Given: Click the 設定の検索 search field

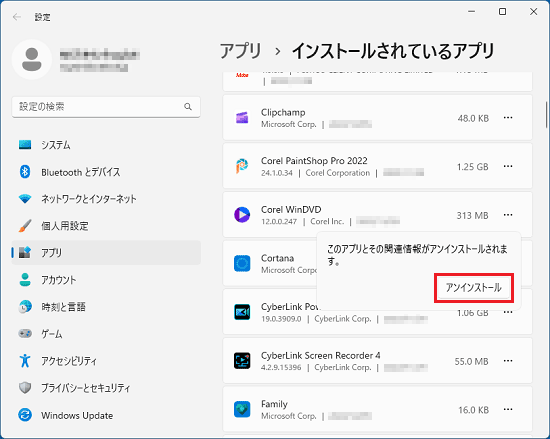Looking at the screenshot, I should [106, 107].
